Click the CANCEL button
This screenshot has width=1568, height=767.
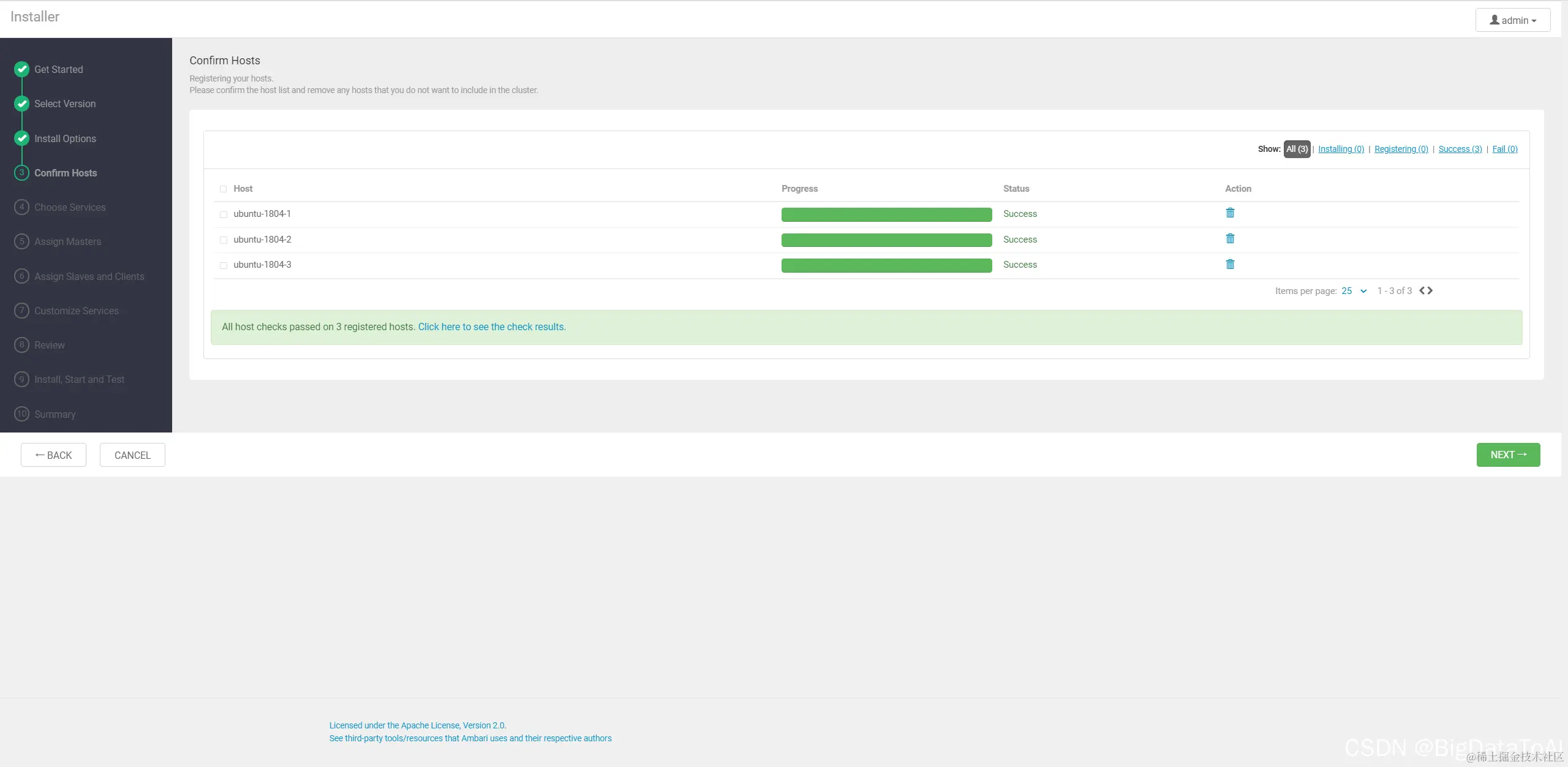tap(132, 455)
